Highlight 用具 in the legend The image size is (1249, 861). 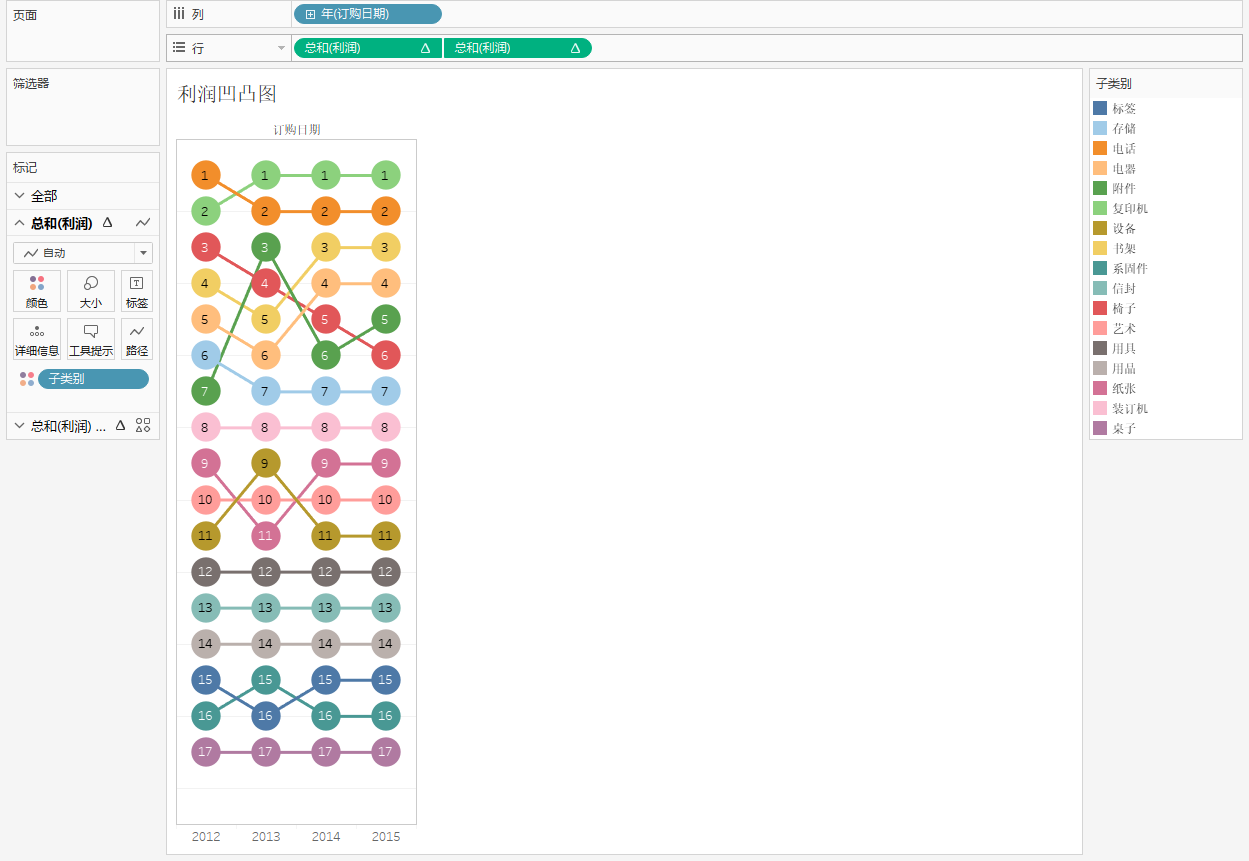1124,348
